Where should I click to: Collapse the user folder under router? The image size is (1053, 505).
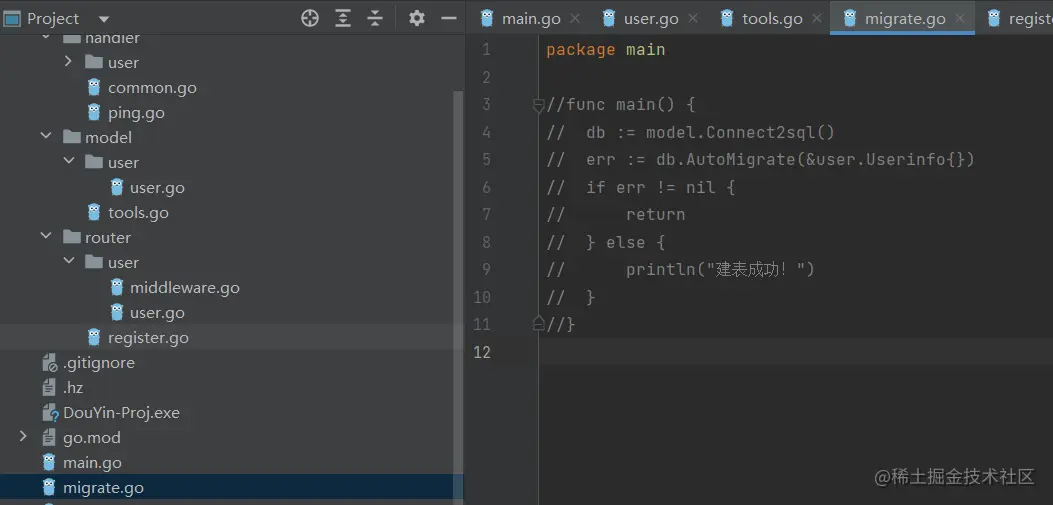coord(68,261)
